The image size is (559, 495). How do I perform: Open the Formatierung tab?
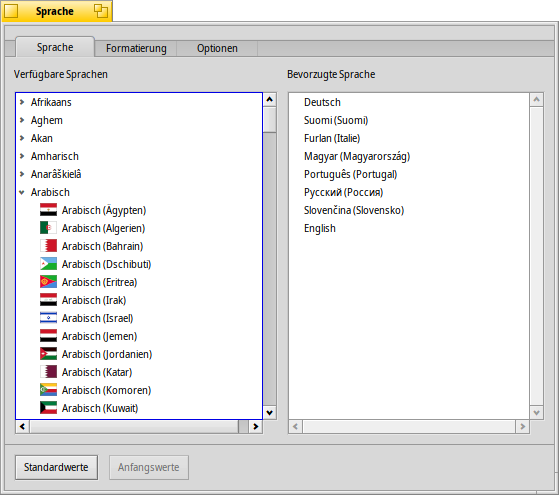tap(136, 48)
